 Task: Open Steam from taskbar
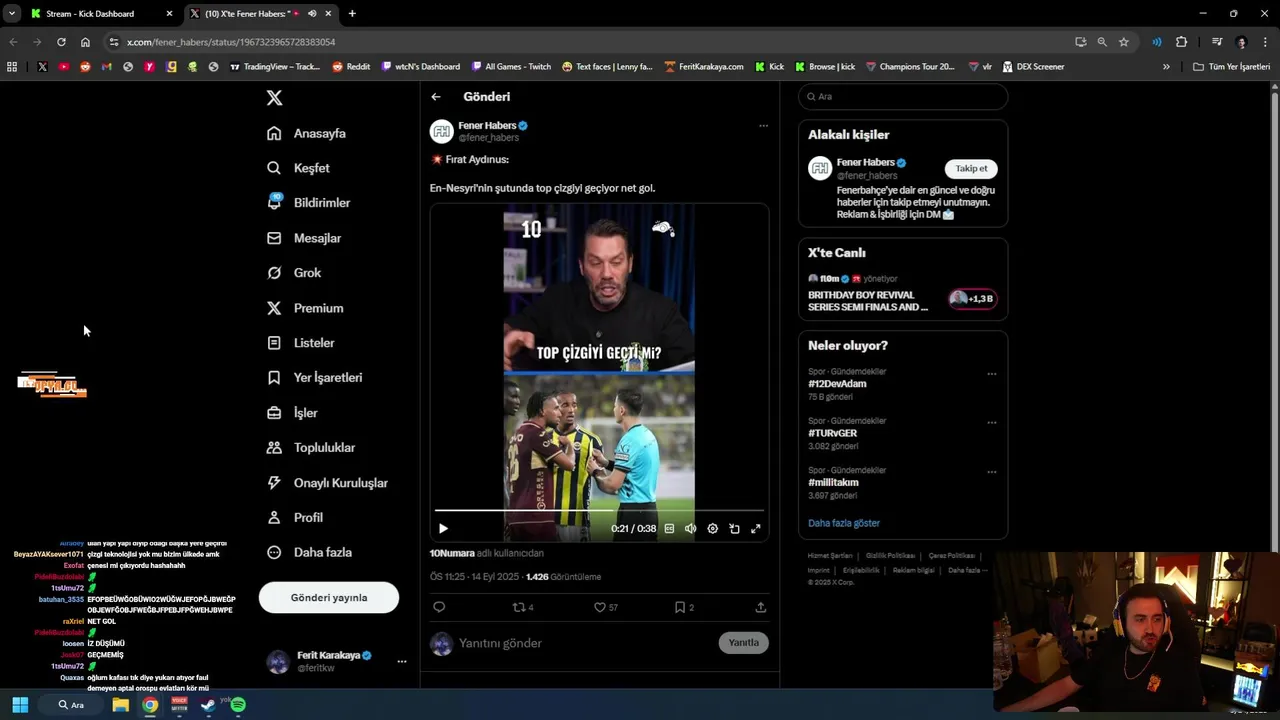point(208,705)
